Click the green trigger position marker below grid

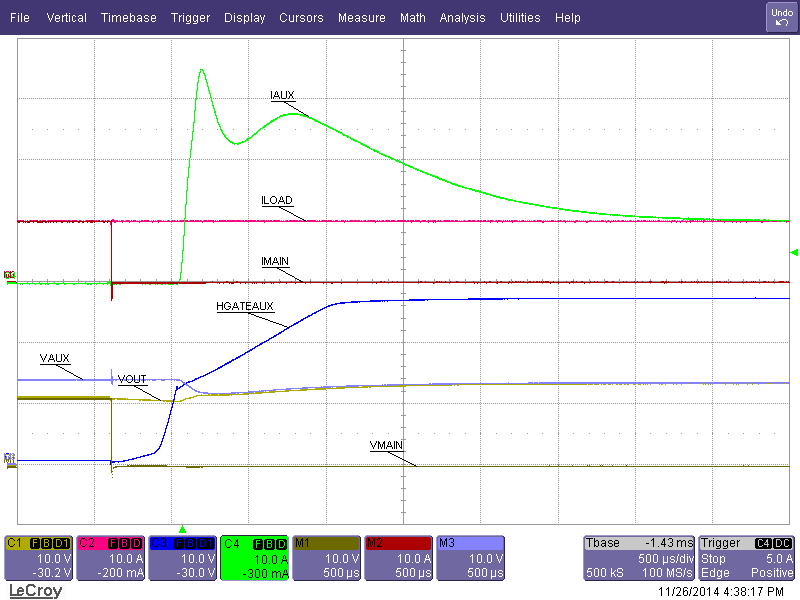[184, 531]
